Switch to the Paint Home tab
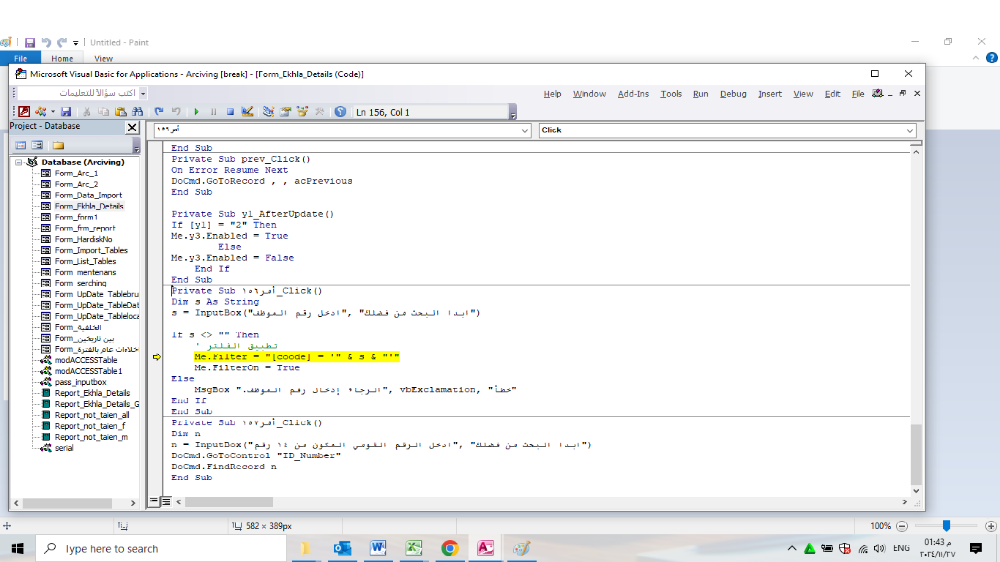1000x562 pixels. [62, 58]
